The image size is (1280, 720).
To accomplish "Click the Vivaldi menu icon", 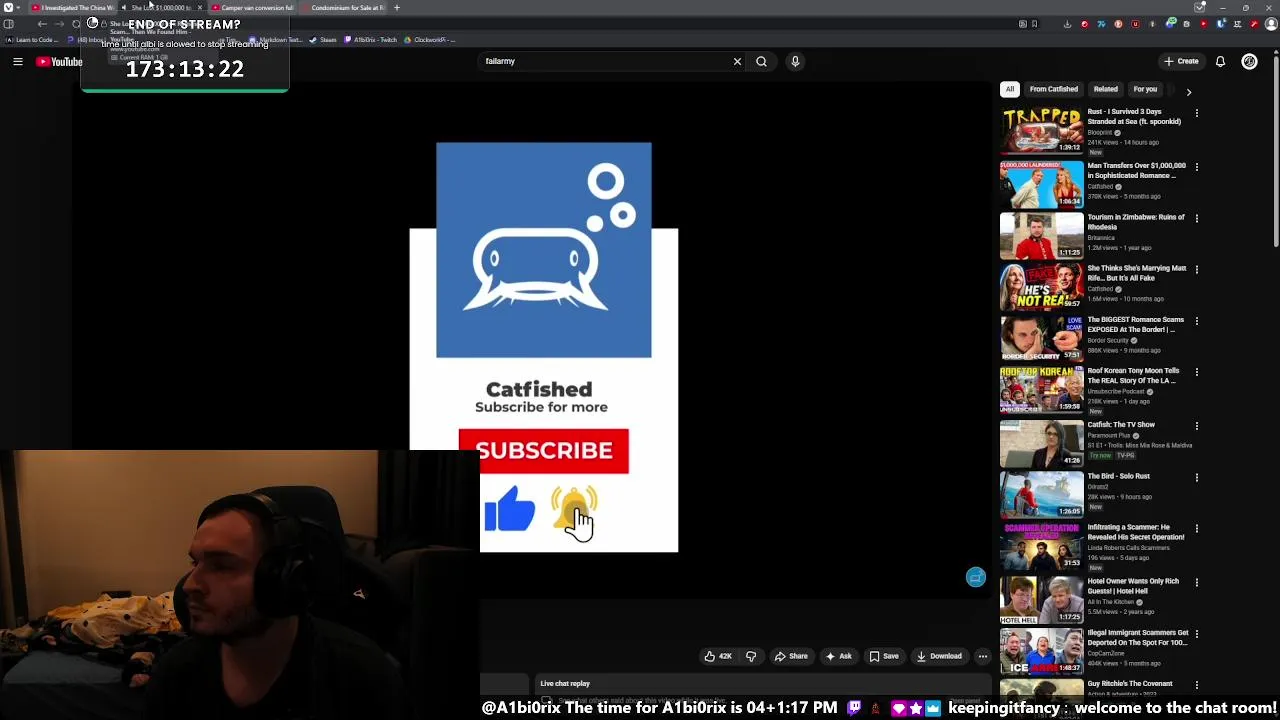I will [x=8, y=8].
